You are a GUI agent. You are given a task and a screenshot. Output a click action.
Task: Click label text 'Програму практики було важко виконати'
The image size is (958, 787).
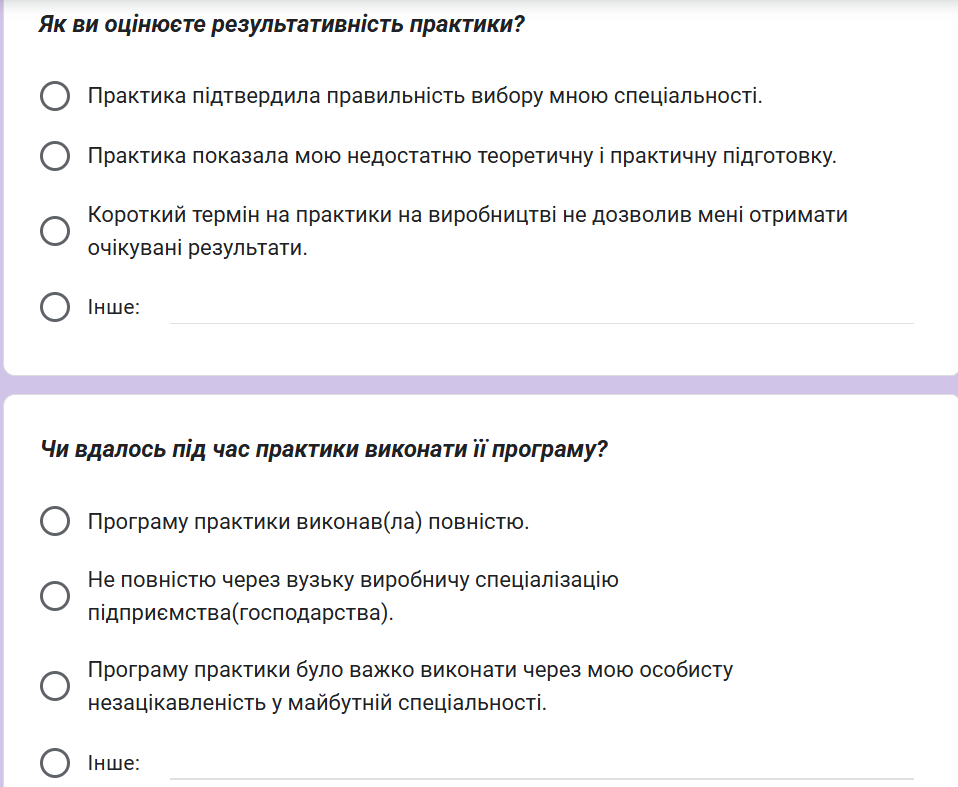tap(410, 670)
